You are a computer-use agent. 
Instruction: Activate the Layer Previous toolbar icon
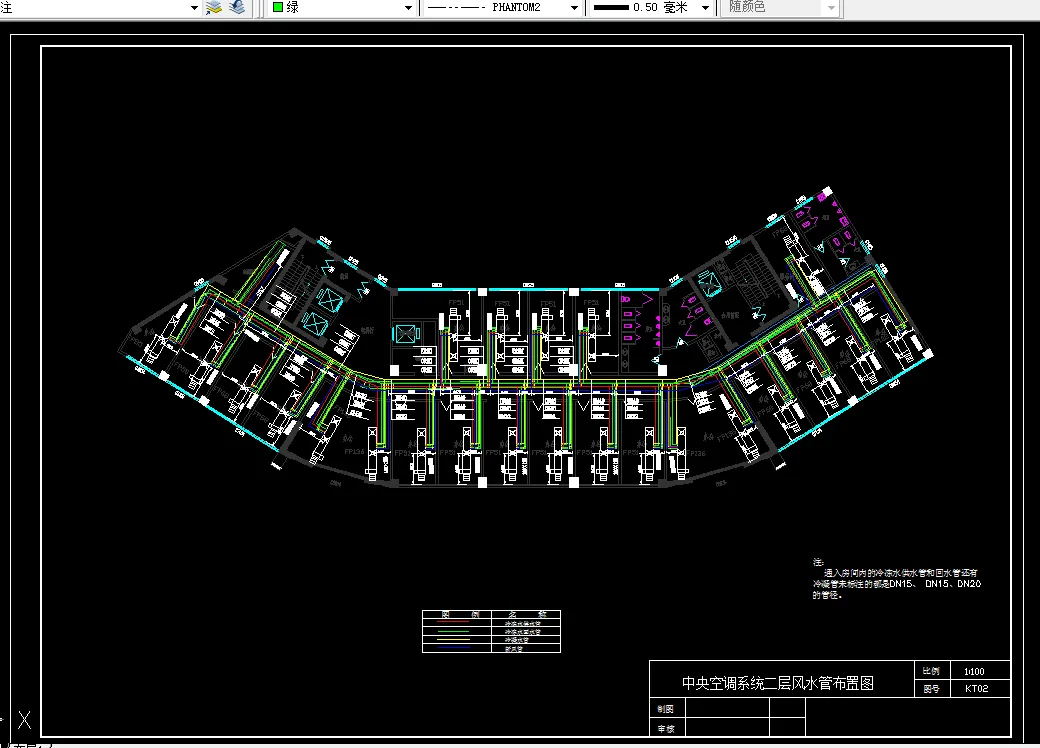(x=236, y=8)
